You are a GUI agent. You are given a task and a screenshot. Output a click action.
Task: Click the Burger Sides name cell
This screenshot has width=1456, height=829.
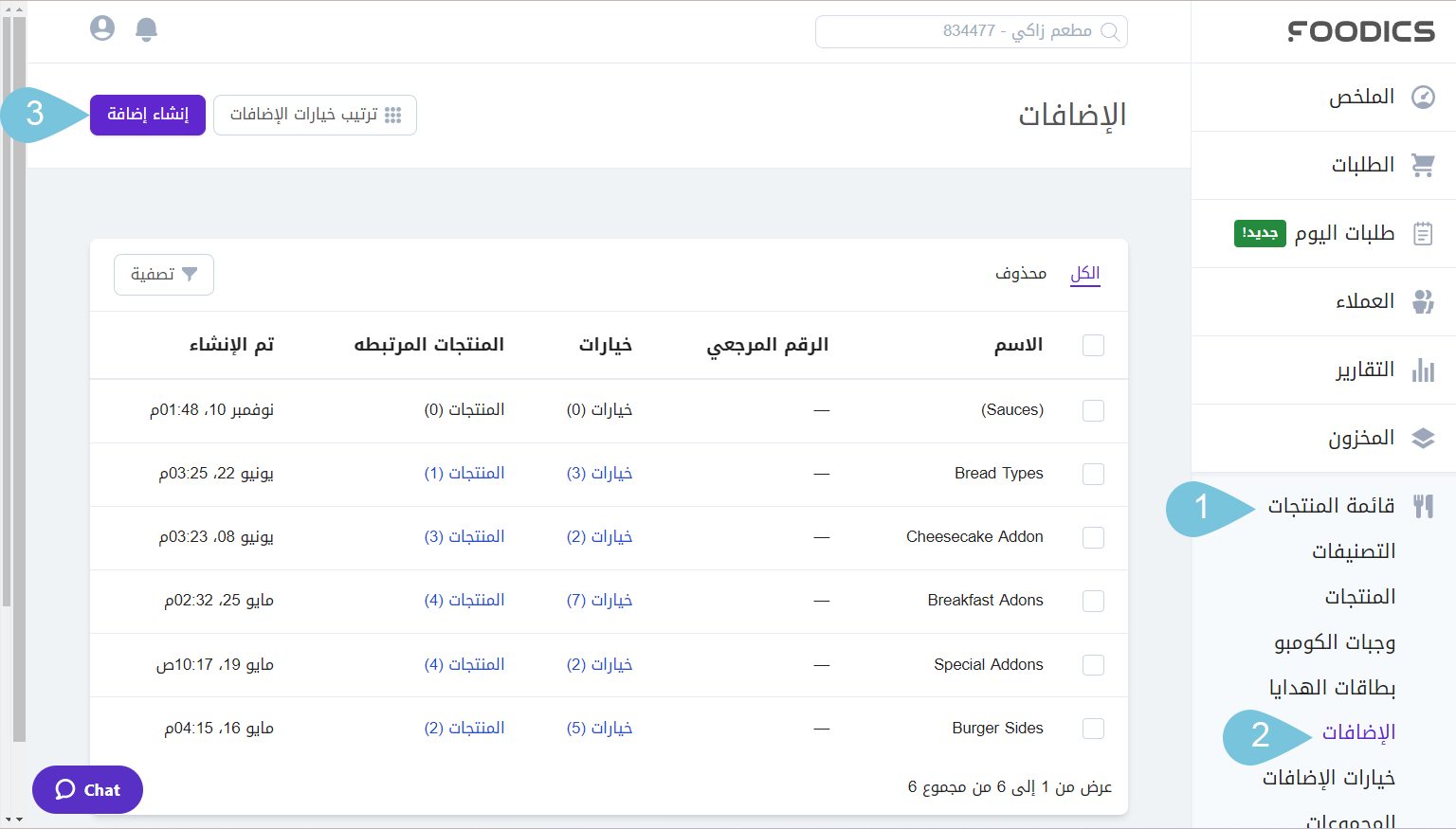point(997,728)
